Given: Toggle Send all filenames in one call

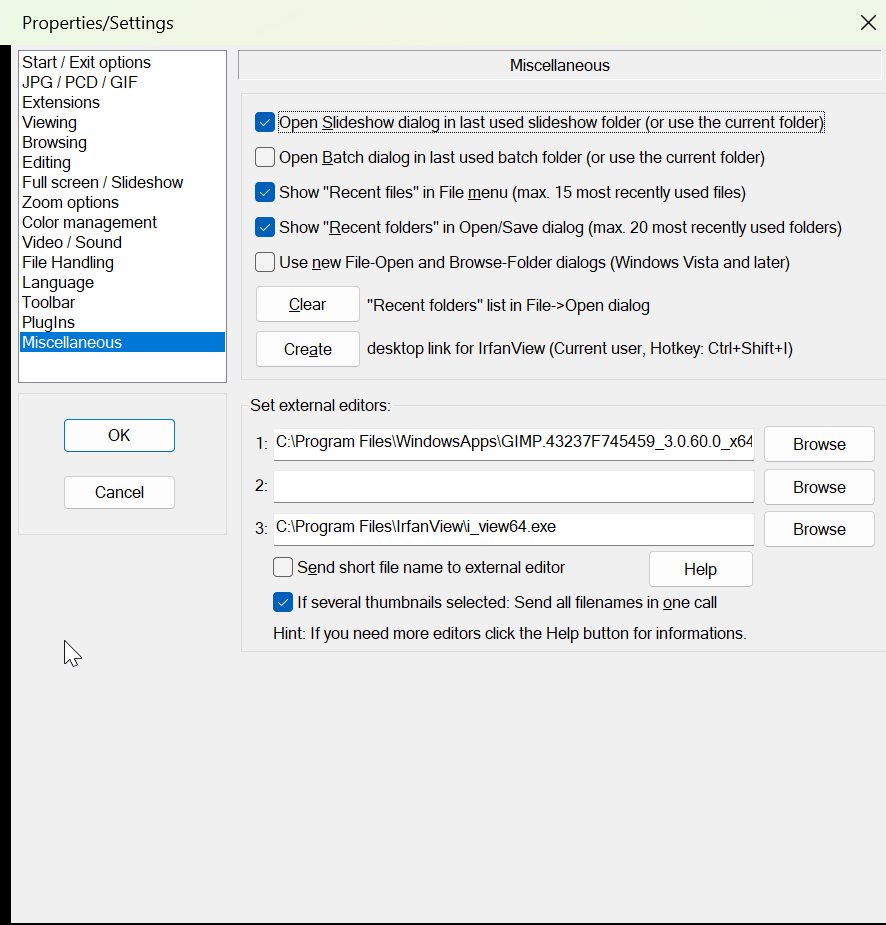Looking at the screenshot, I should pos(283,603).
